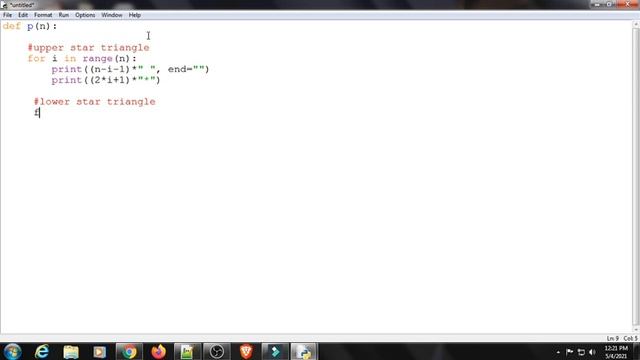The image size is (640, 360).
Task: Open the Options menu
Action: coord(85,15)
